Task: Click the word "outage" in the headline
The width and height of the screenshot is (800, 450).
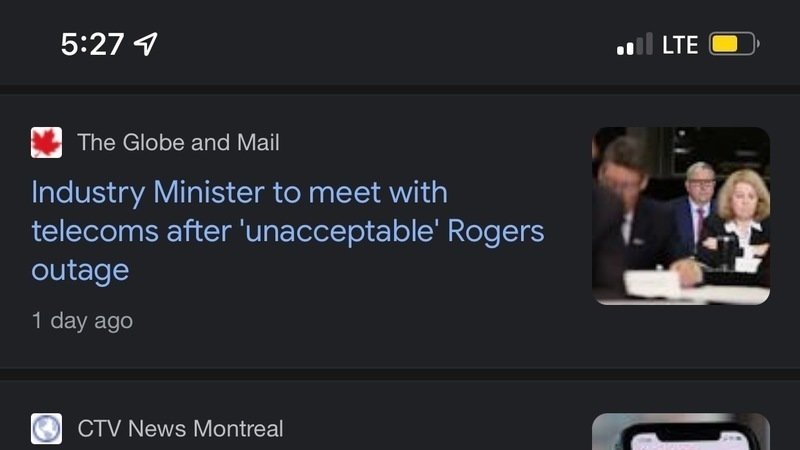Action: [80, 270]
